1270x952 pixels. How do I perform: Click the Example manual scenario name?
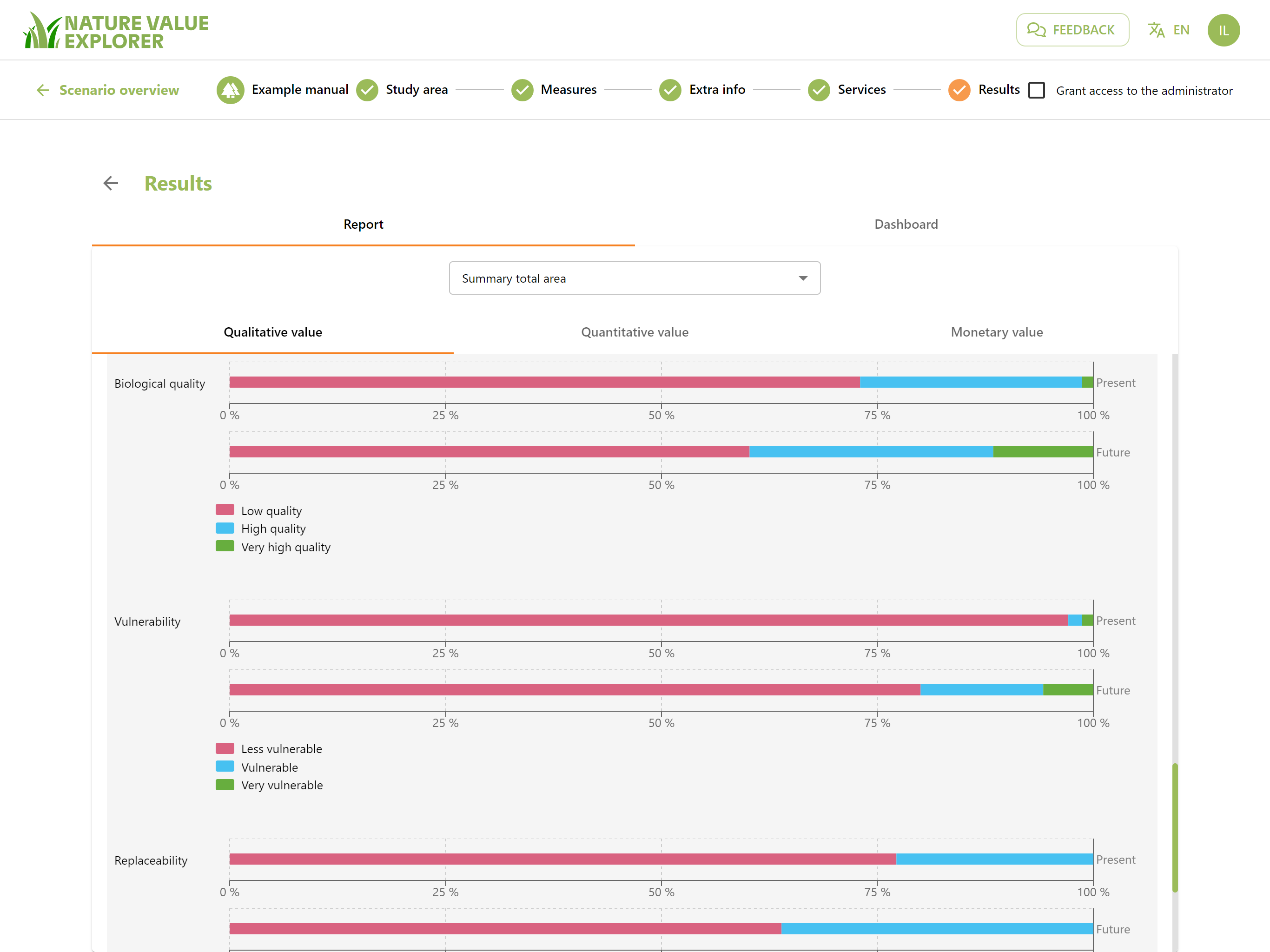pyautogui.click(x=300, y=90)
